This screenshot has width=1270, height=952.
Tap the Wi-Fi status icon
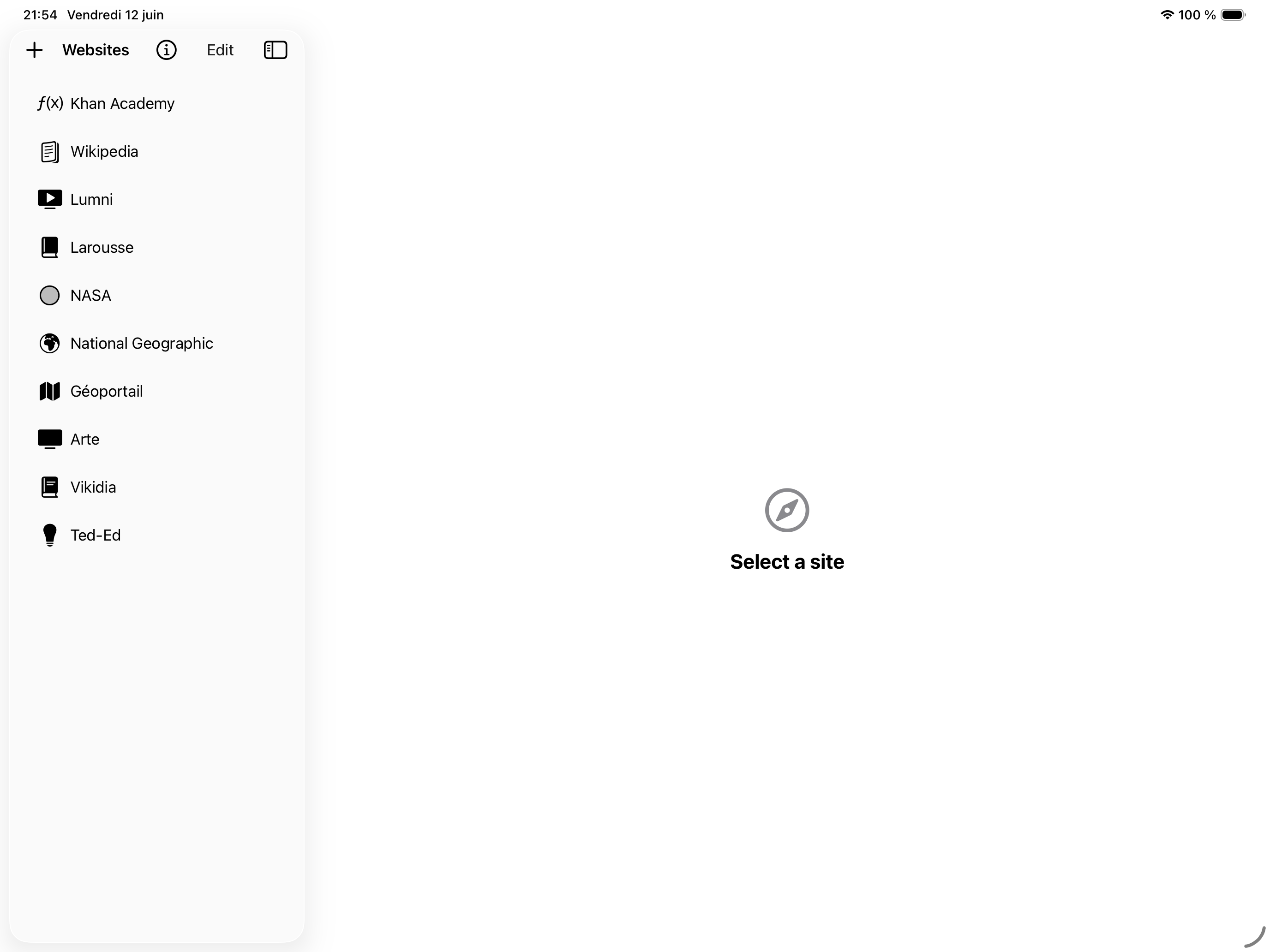[1167, 15]
